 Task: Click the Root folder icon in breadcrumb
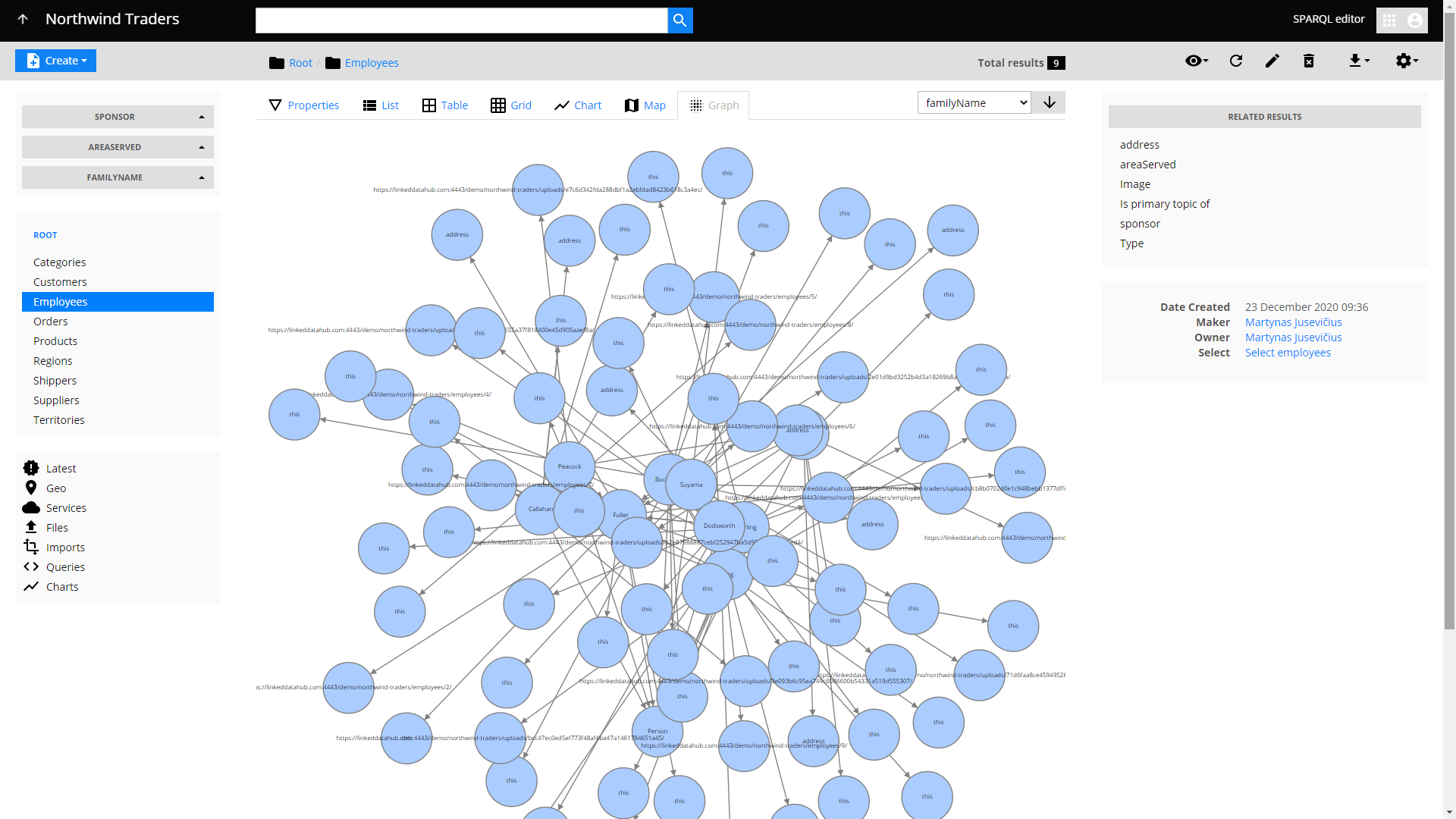click(277, 63)
